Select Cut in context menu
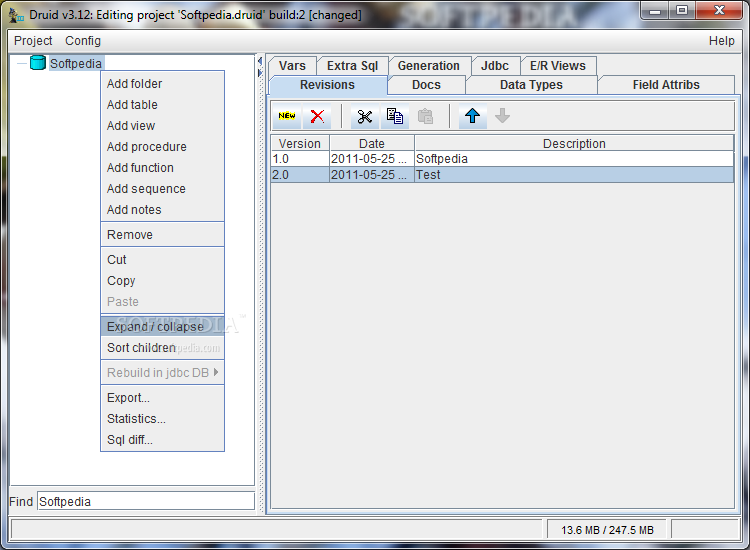The image size is (750, 550). 163,260
